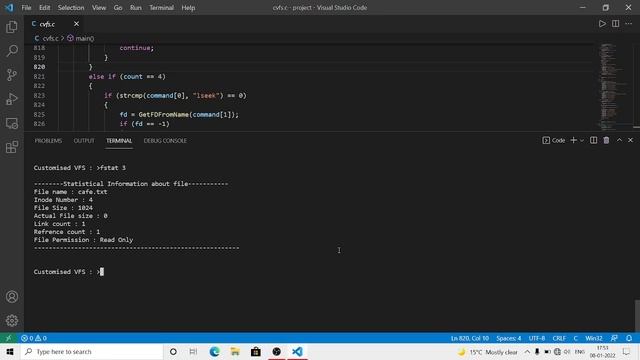
Task: Select the Code terminal instance
Action: click(554, 140)
